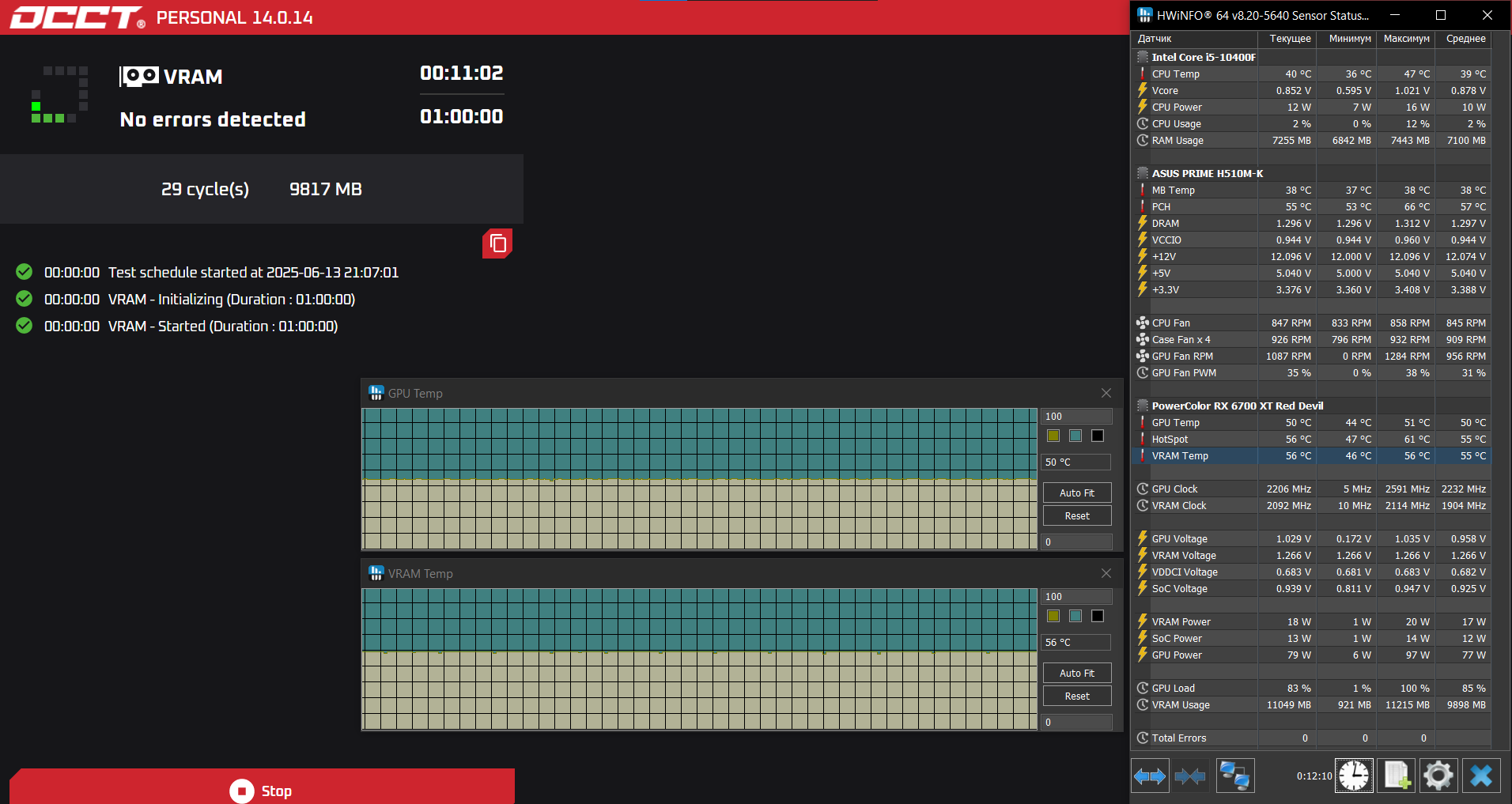Select the Case Fan x 4 row
Viewport: 1512px width, 804px height.
coord(1312,339)
